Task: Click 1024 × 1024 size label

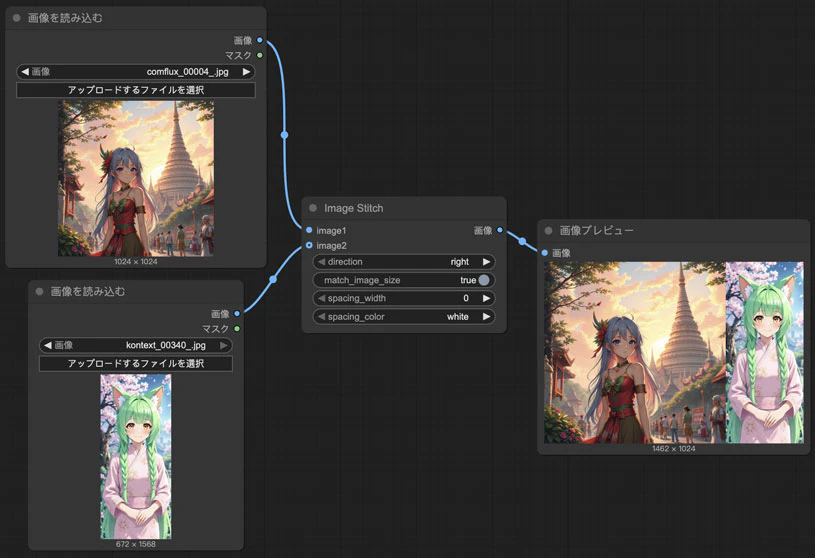Action: coord(136,261)
